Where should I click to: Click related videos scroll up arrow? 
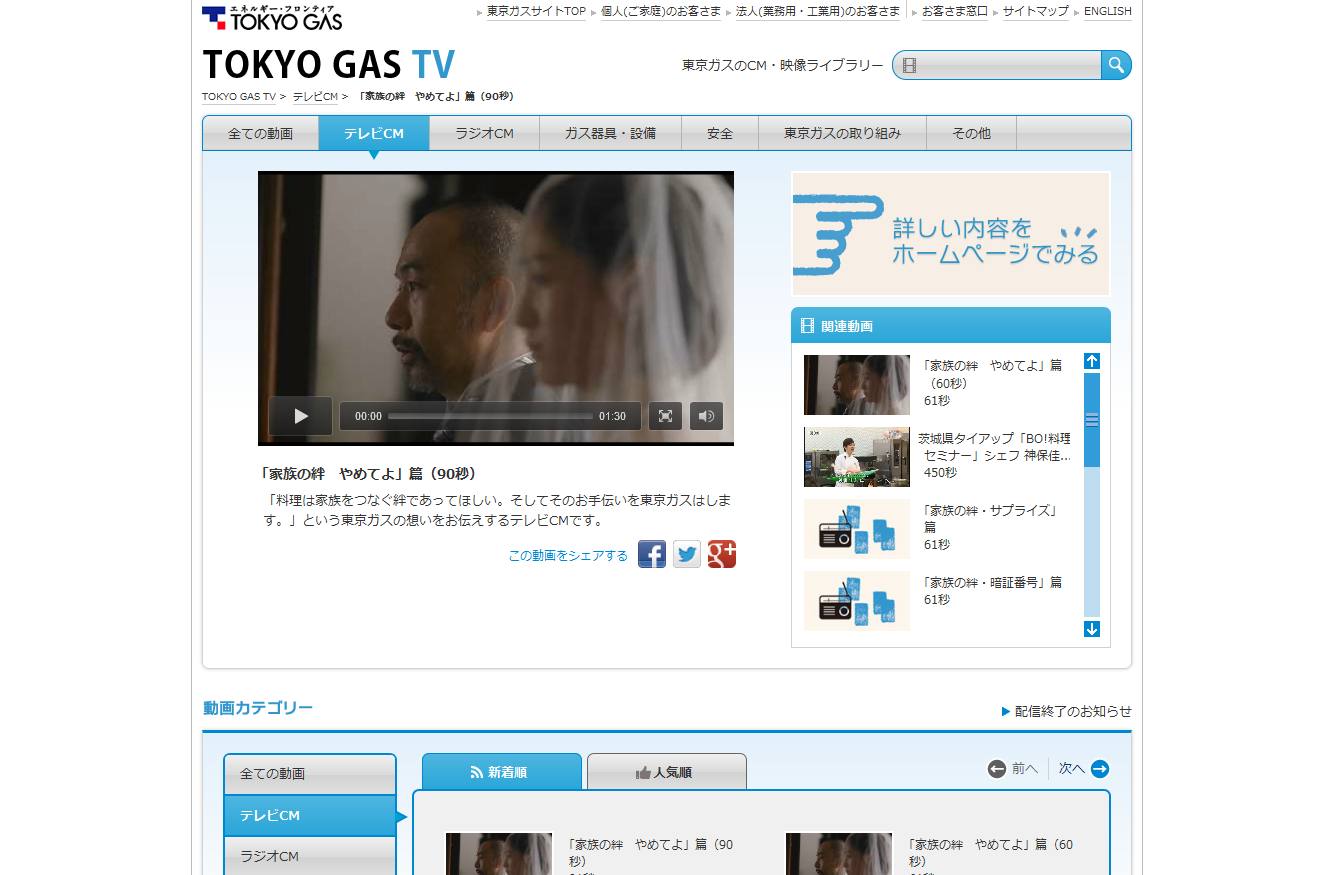[1092, 361]
